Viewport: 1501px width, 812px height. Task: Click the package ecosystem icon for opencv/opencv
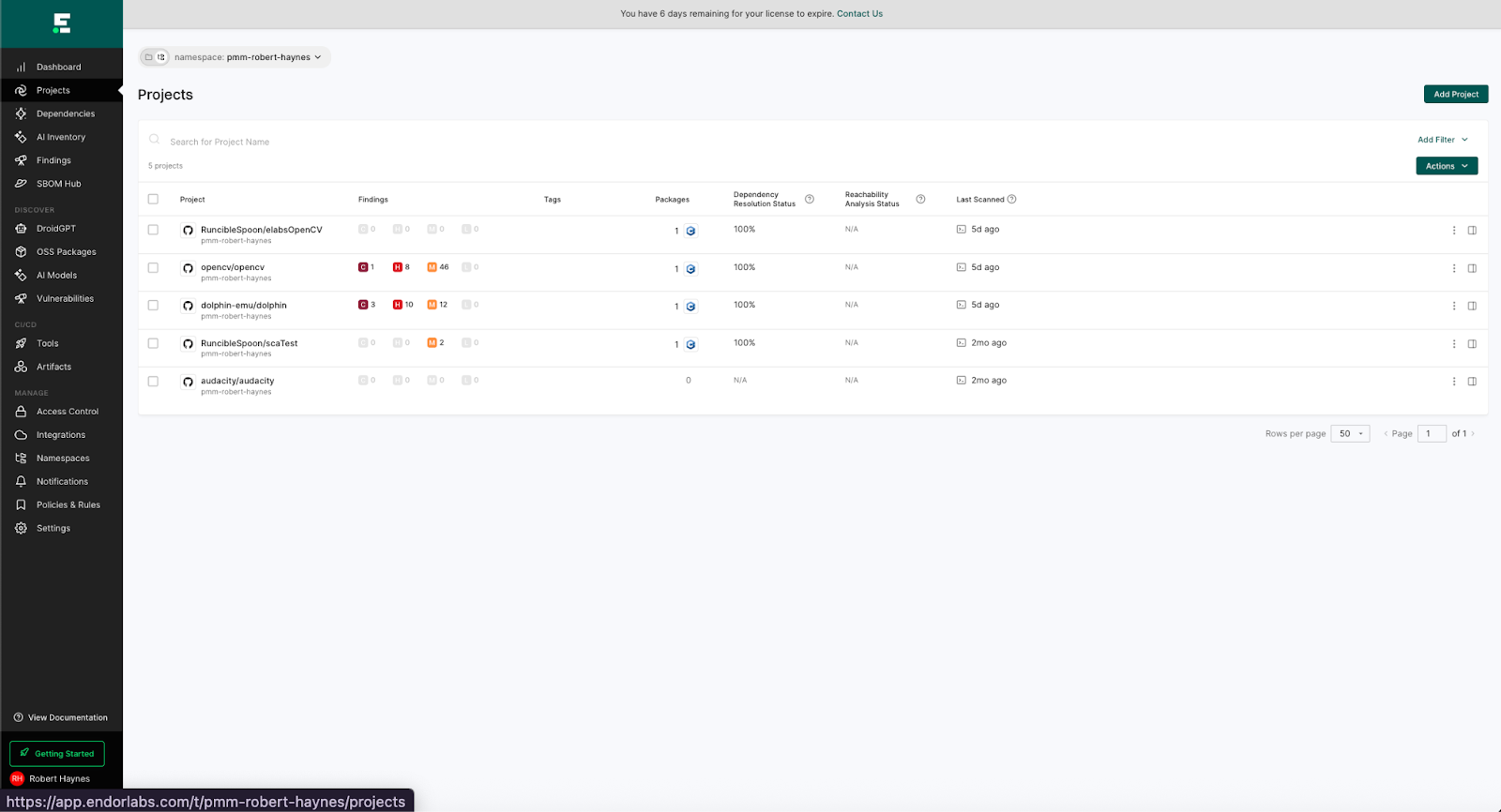click(690, 269)
